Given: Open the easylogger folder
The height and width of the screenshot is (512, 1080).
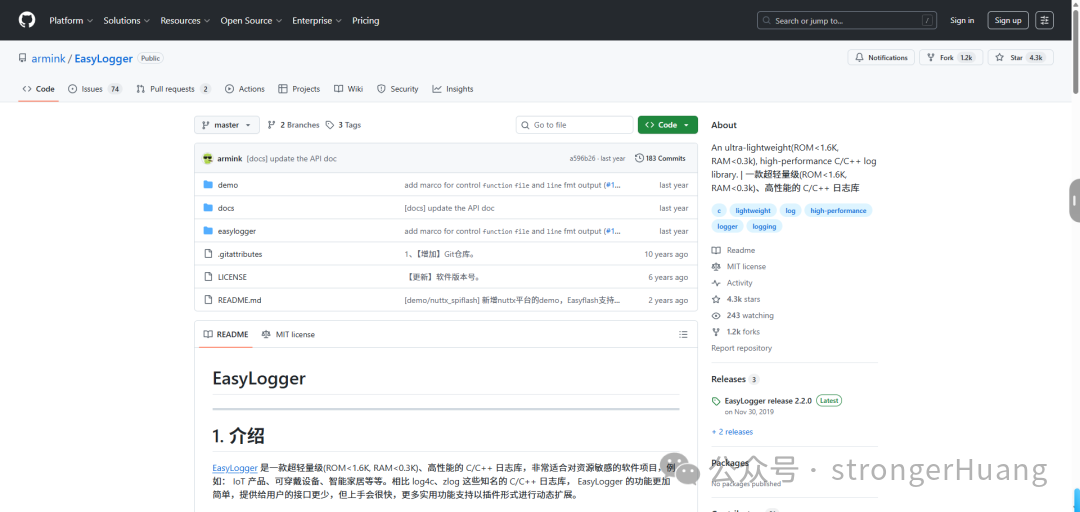Looking at the screenshot, I should click(x=236, y=231).
